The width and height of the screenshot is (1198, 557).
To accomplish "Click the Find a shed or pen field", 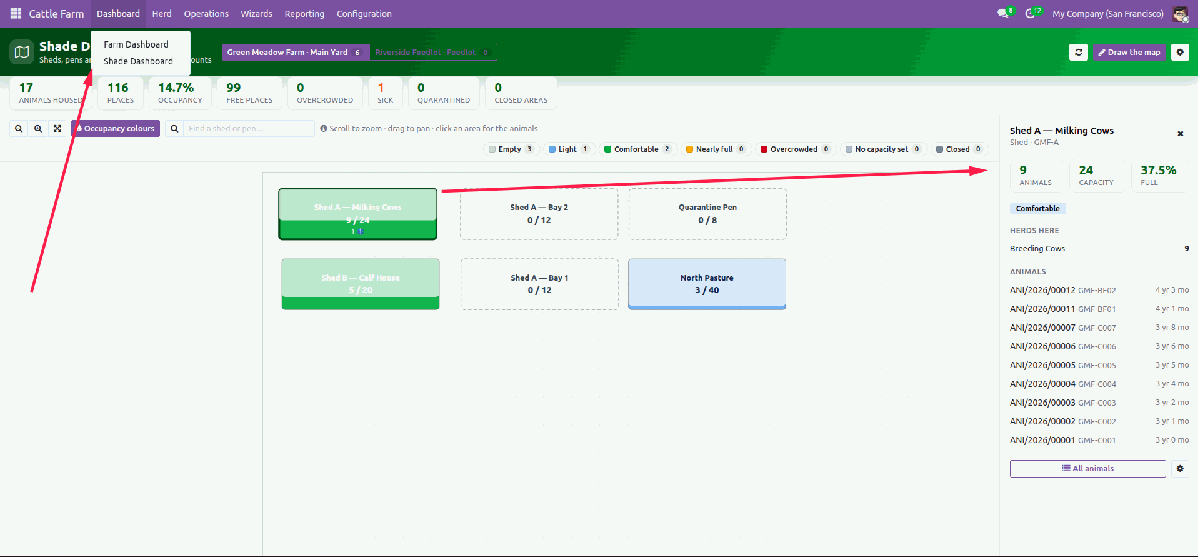I will [249, 128].
